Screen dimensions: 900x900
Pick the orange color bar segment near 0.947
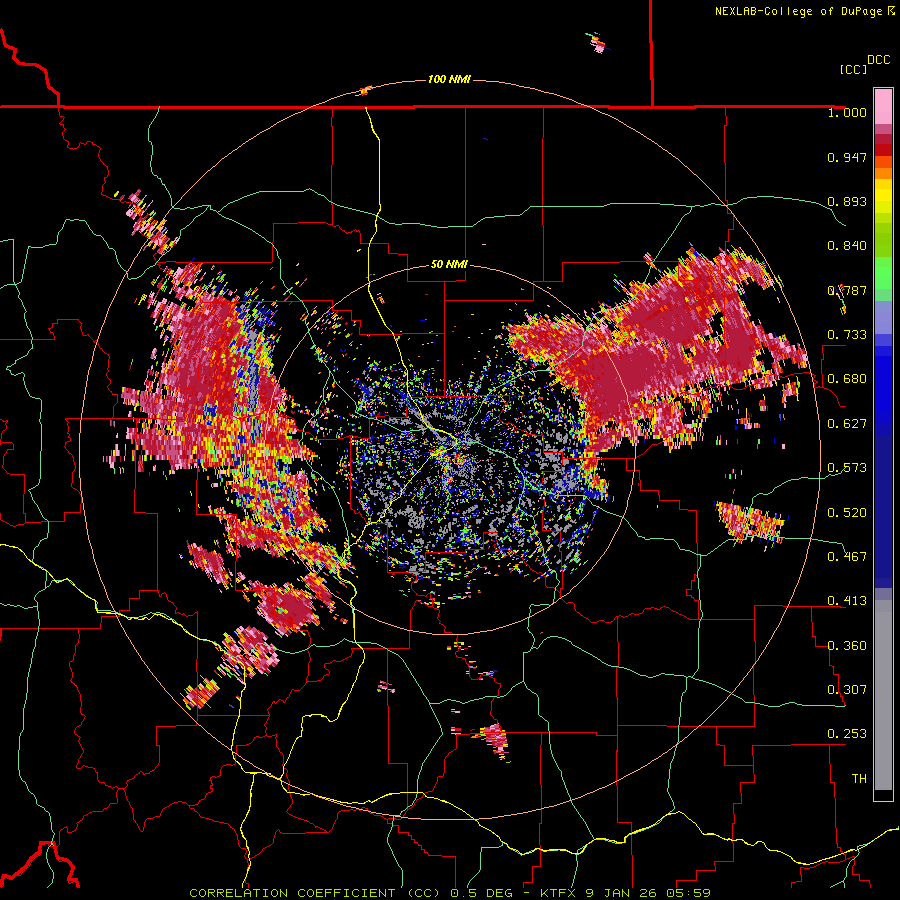click(883, 162)
